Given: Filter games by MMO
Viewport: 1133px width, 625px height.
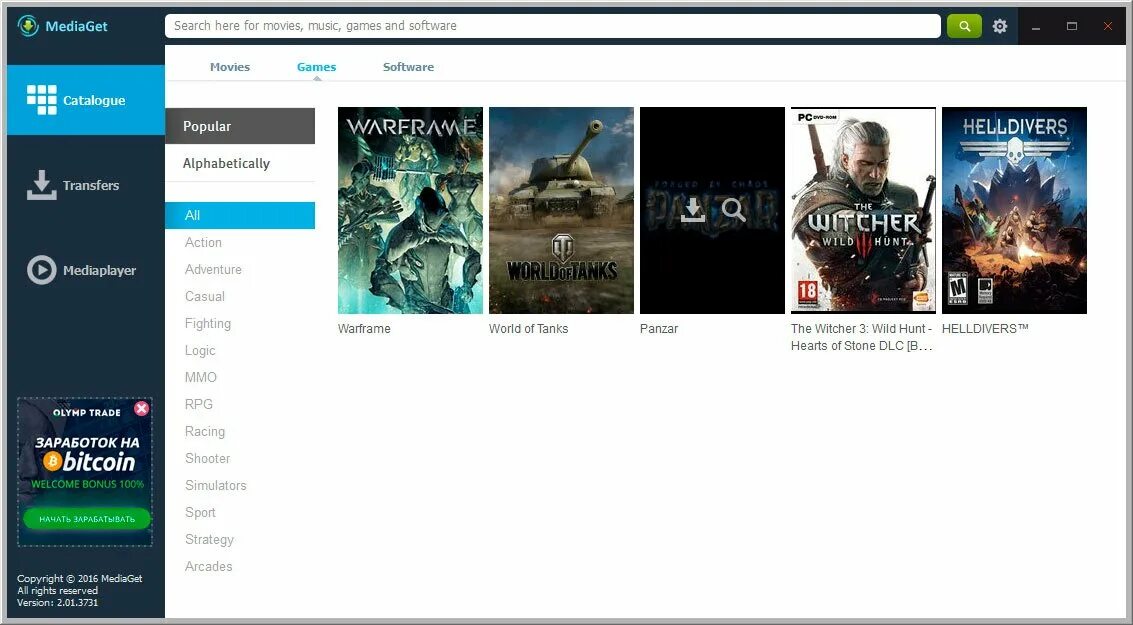Looking at the screenshot, I should coord(200,377).
